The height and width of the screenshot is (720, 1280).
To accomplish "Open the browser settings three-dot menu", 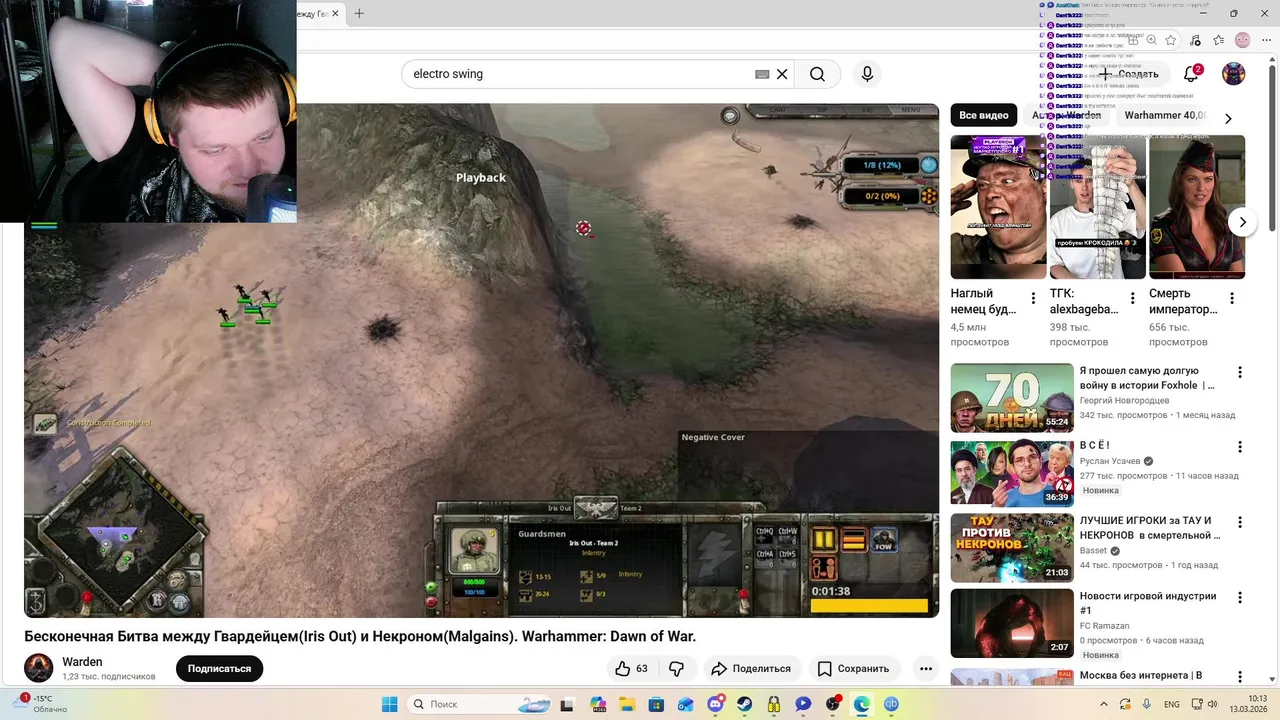I will click(x=1266, y=40).
